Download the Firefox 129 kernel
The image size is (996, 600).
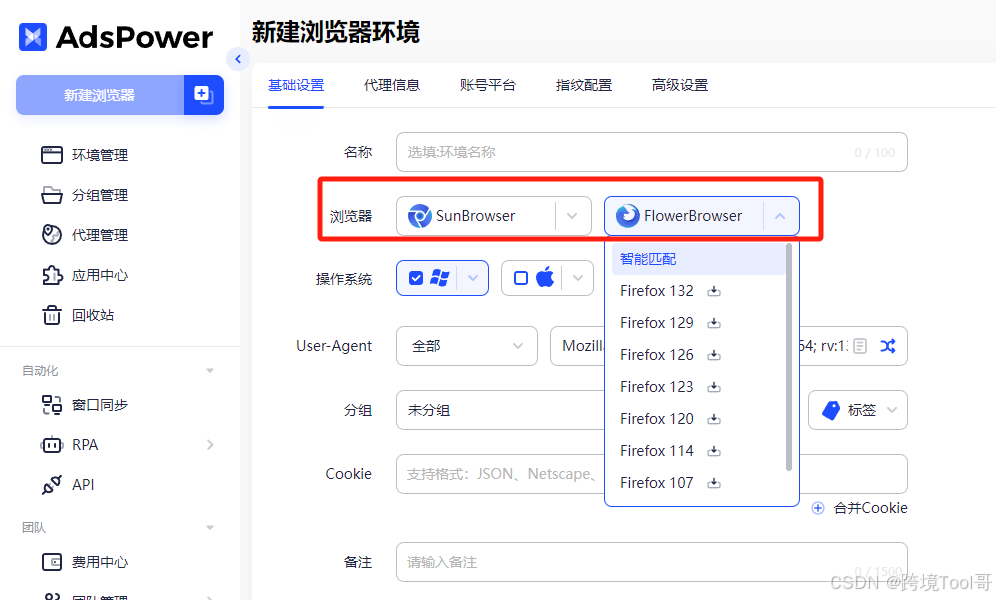[x=714, y=323]
